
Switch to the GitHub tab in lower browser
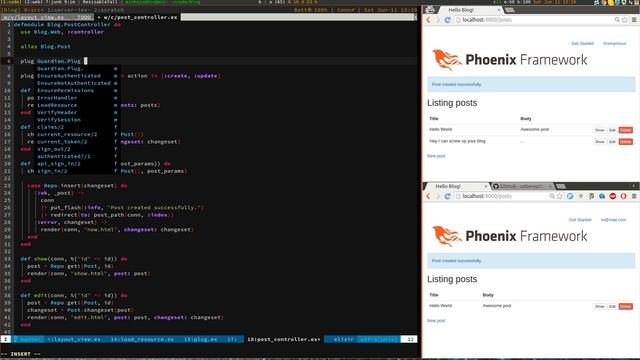(x=521, y=186)
